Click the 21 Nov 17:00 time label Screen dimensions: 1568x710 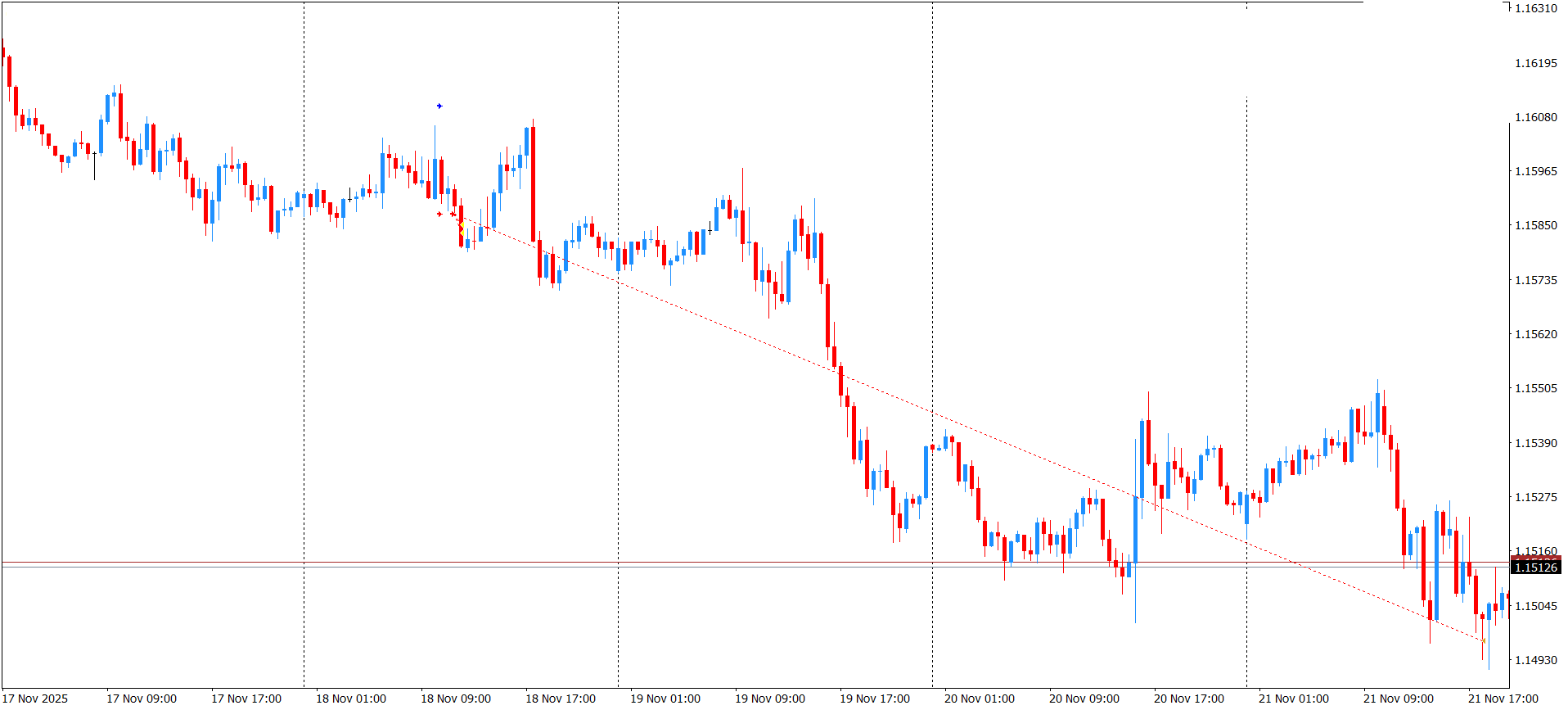click(1503, 699)
